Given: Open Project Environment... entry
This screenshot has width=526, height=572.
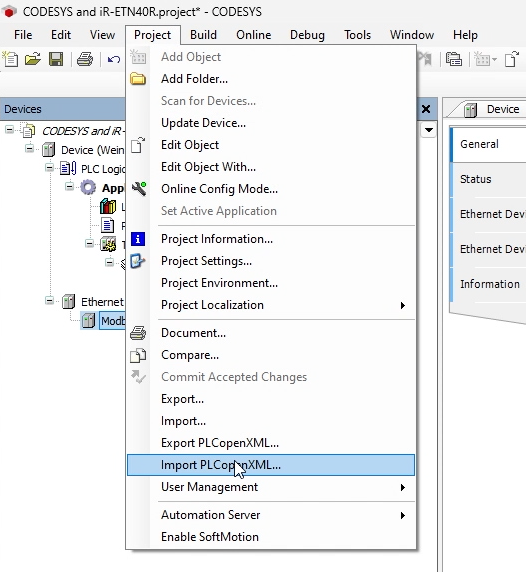Looking at the screenshot, I should coord(271,283).
